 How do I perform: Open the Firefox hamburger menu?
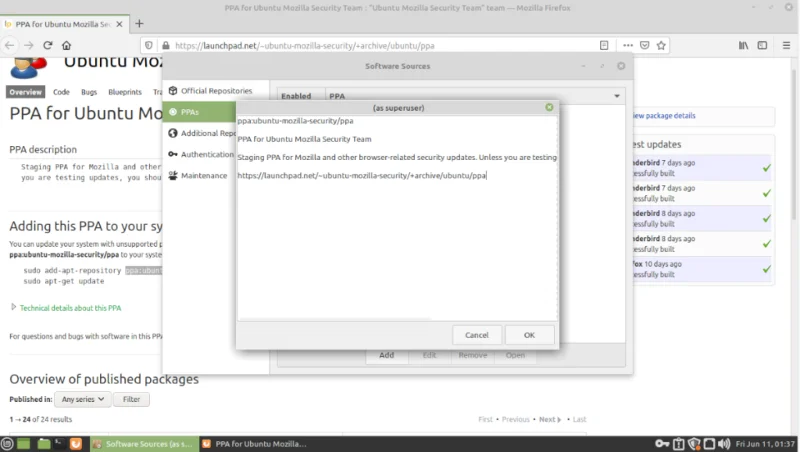pos(786,45)
